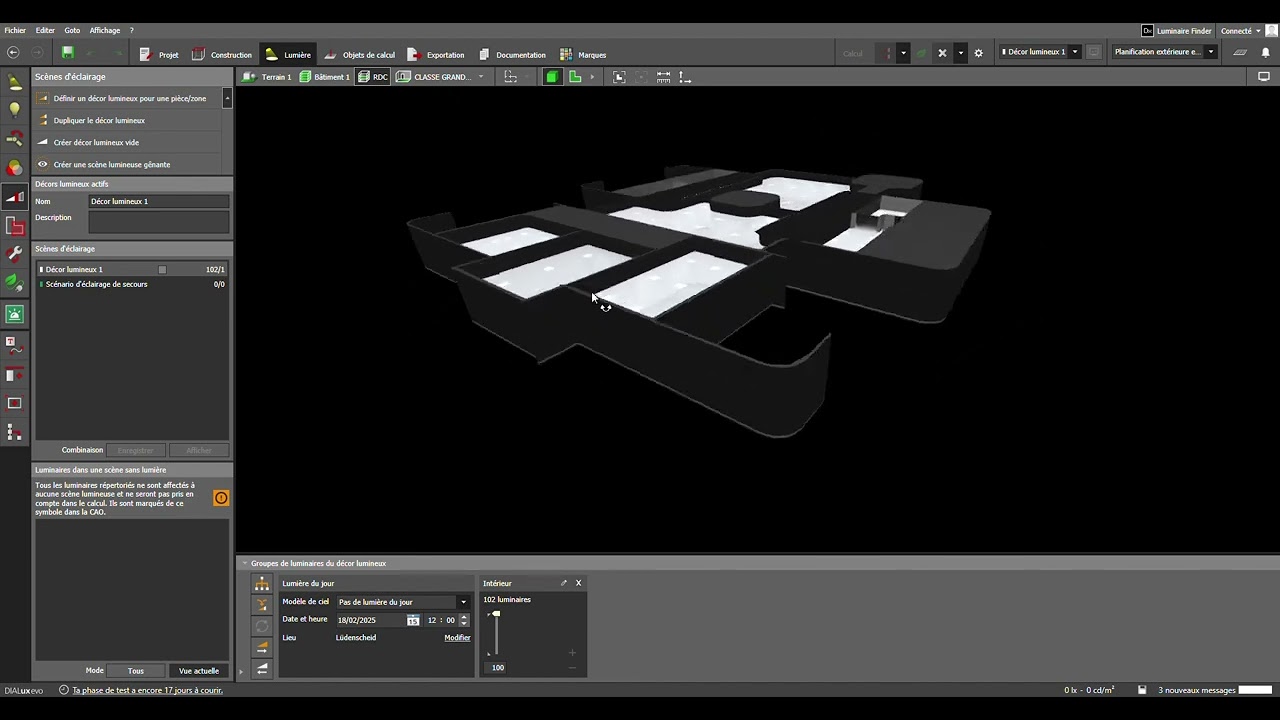
Task: Click the Description input field
Action: [x=159, y=222]
